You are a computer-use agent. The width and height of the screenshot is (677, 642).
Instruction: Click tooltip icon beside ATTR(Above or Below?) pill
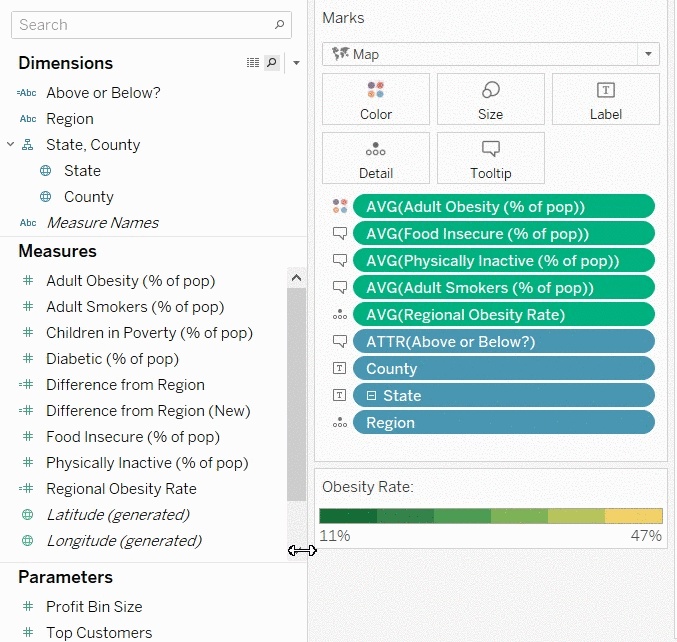[340, 342]
